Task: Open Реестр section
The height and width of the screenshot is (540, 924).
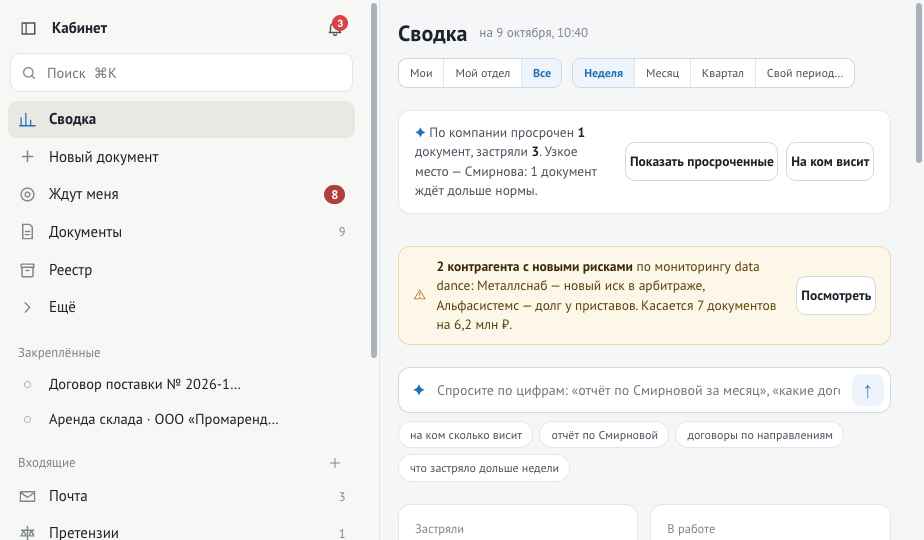Action: click(182, 270)
